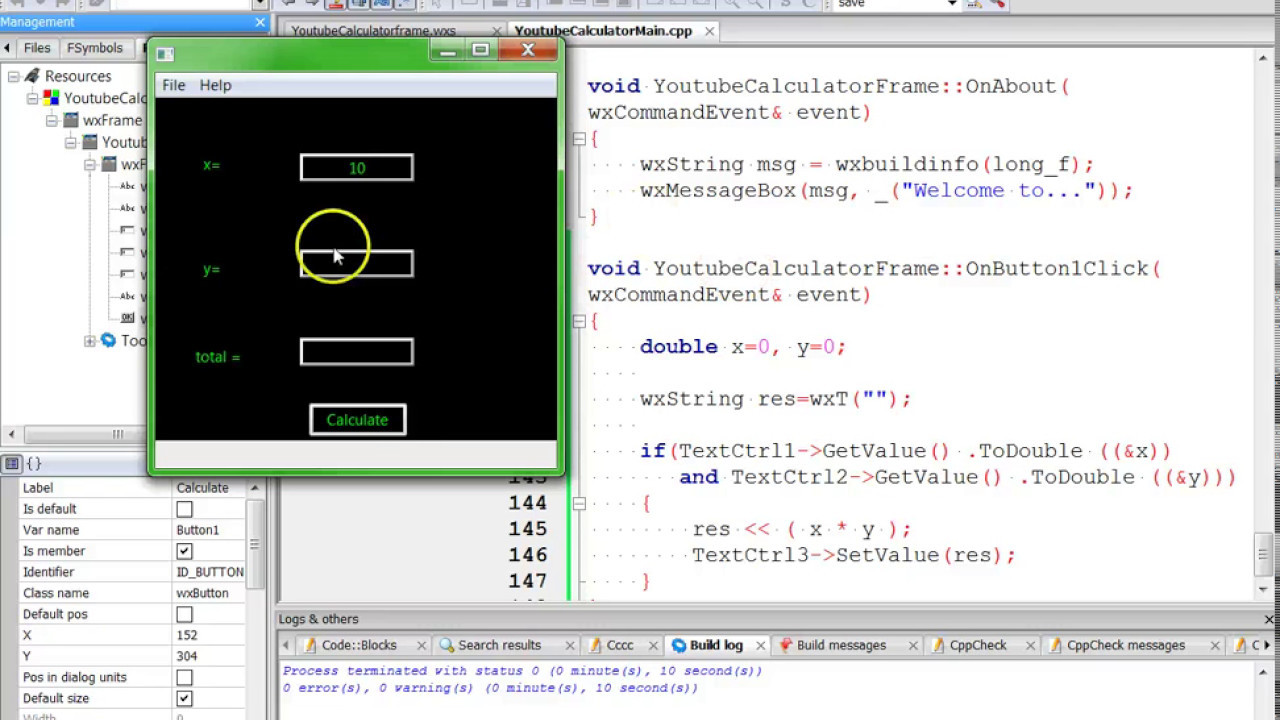
Task: Click line number 145 in the editor margin
Action: 527,529
